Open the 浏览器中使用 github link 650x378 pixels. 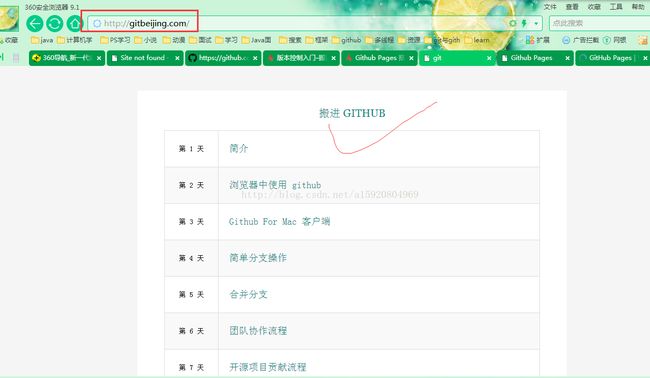click(275, 185)
